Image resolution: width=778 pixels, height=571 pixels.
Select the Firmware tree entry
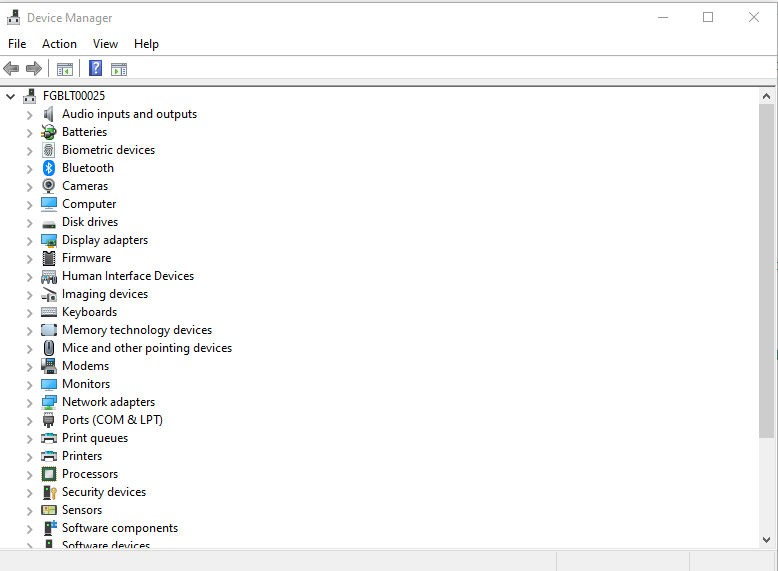click(86, 258)
